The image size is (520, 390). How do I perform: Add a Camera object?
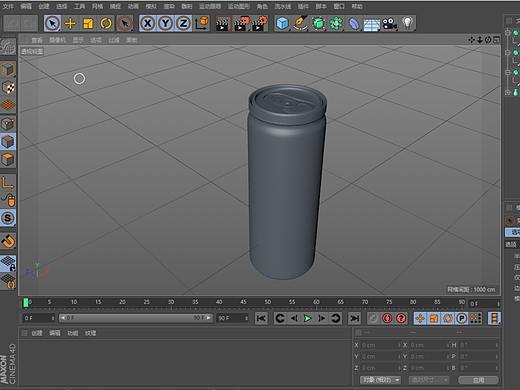389,23
